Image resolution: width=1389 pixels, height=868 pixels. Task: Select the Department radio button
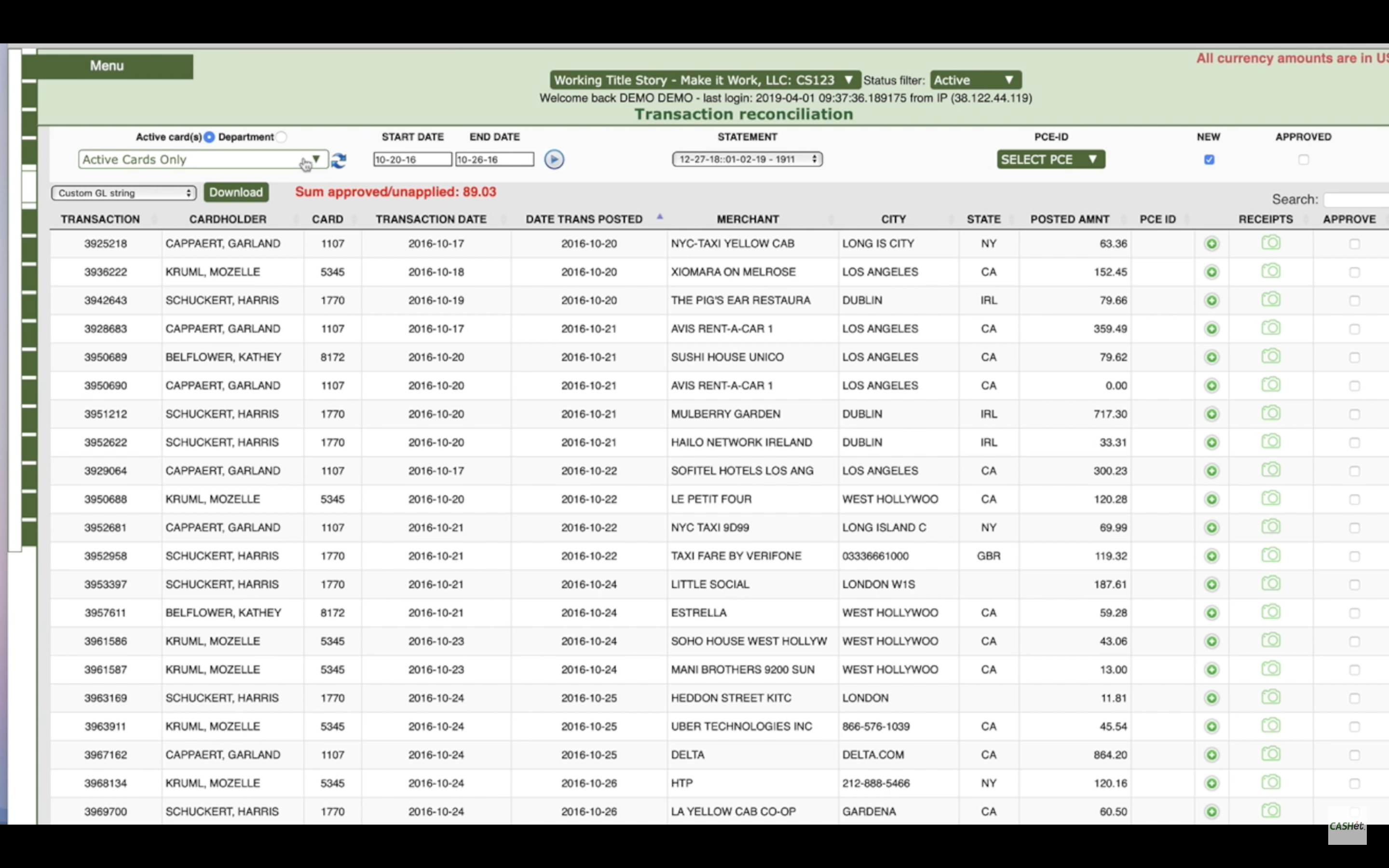(x=281, y=136)
